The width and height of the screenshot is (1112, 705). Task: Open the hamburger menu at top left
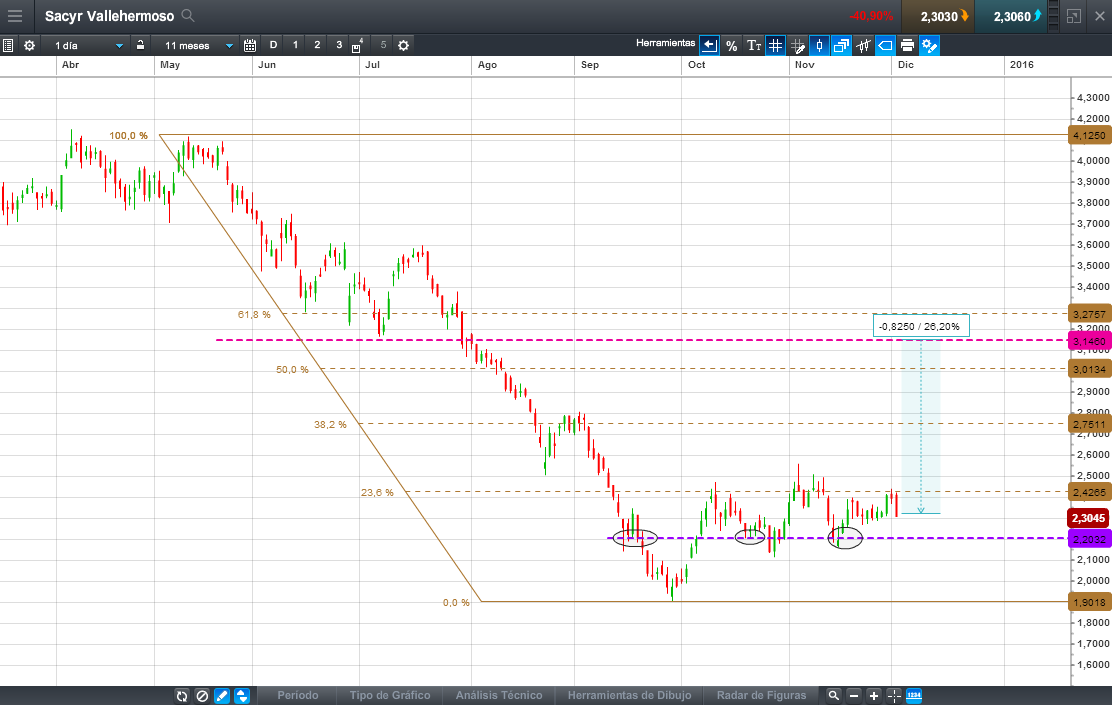[x=15, y=16]
